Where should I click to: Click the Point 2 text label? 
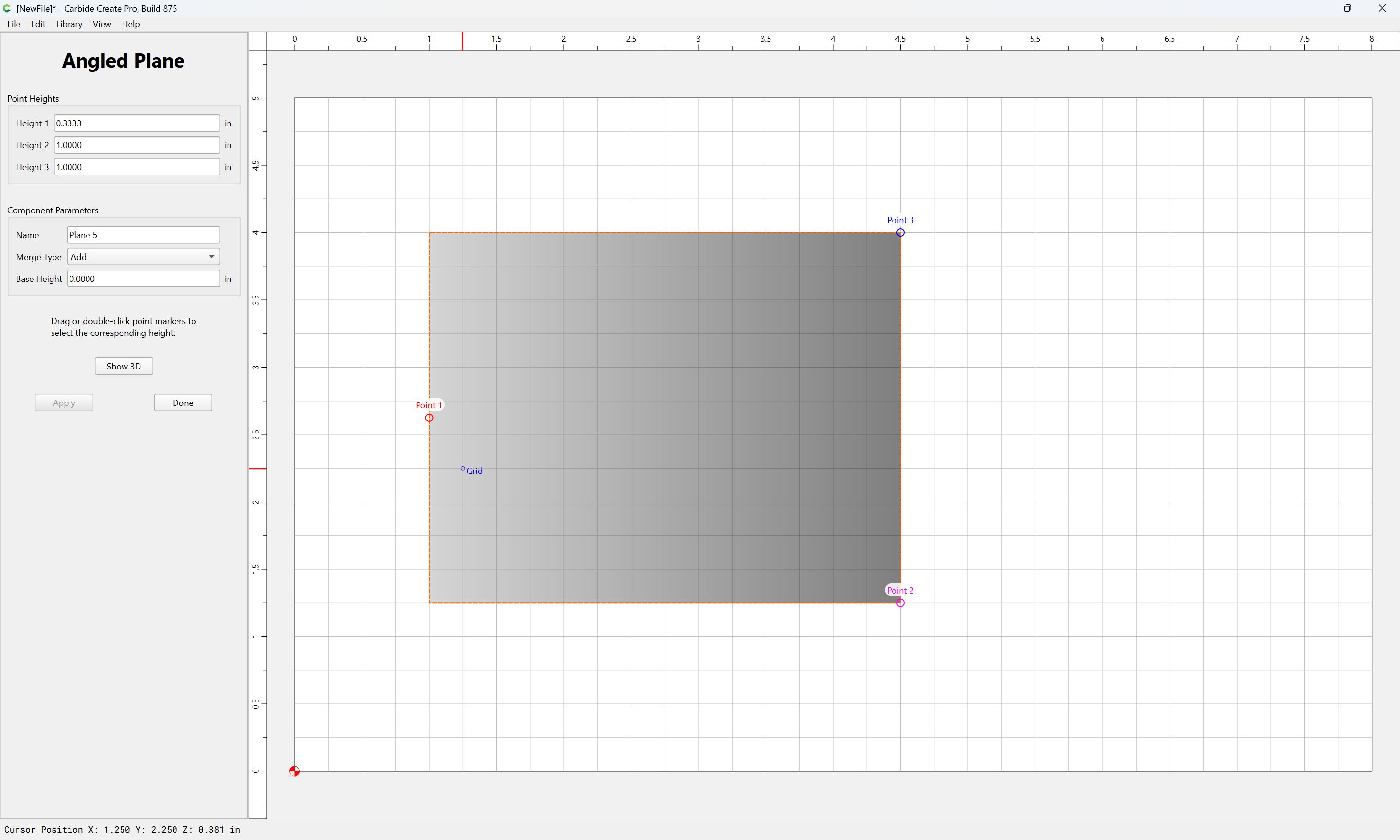coord(900,590)
